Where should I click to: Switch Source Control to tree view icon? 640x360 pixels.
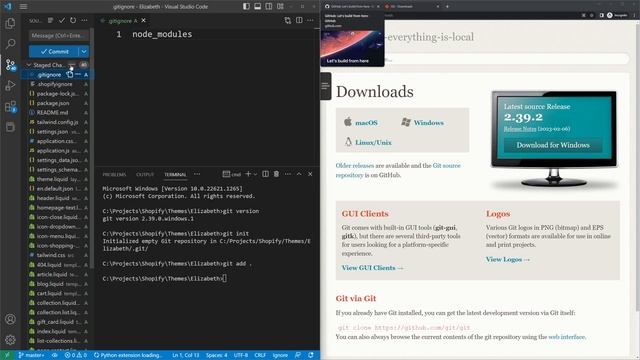(50, 20)
